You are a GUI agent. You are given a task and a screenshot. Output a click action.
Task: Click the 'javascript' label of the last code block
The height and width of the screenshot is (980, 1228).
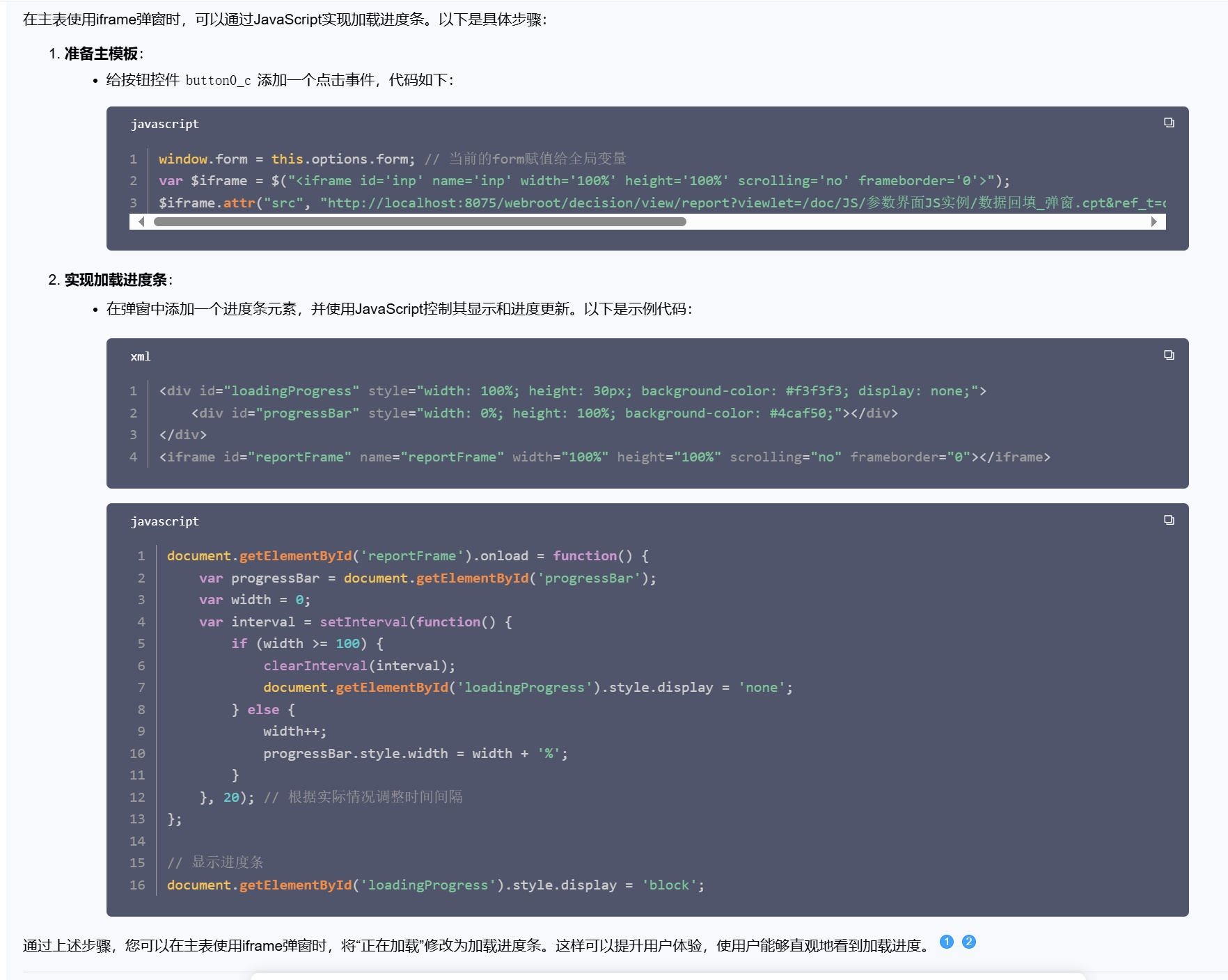pos(164,521)
